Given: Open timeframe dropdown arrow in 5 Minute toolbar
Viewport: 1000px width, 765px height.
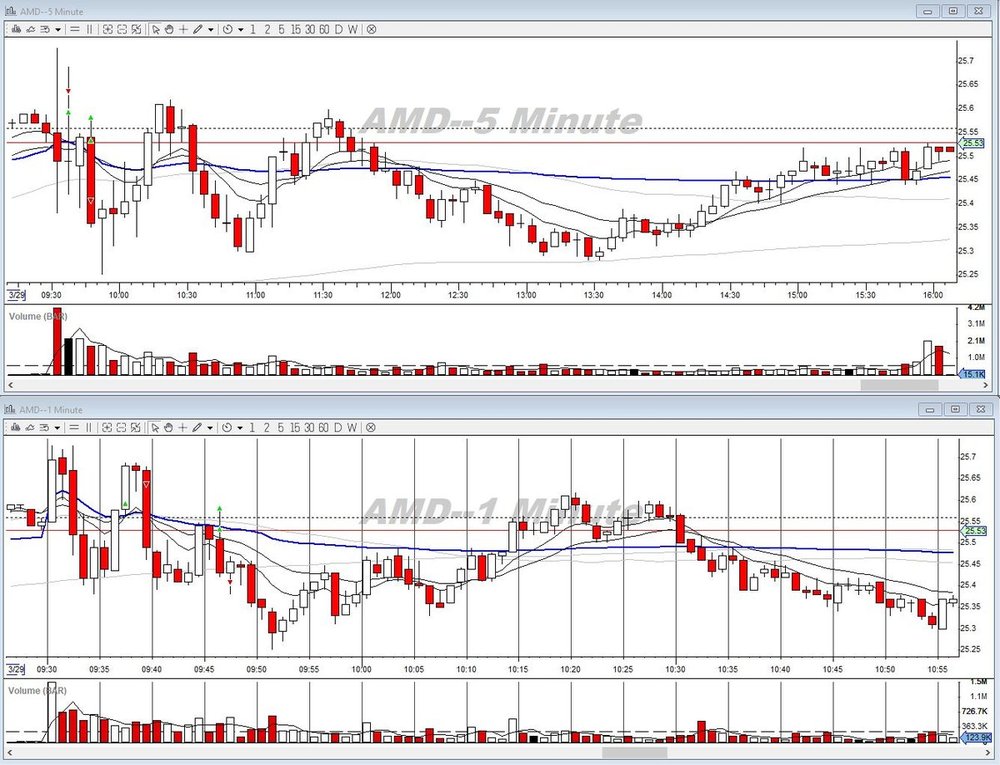Looking at the screenshot, I should 240,29.
